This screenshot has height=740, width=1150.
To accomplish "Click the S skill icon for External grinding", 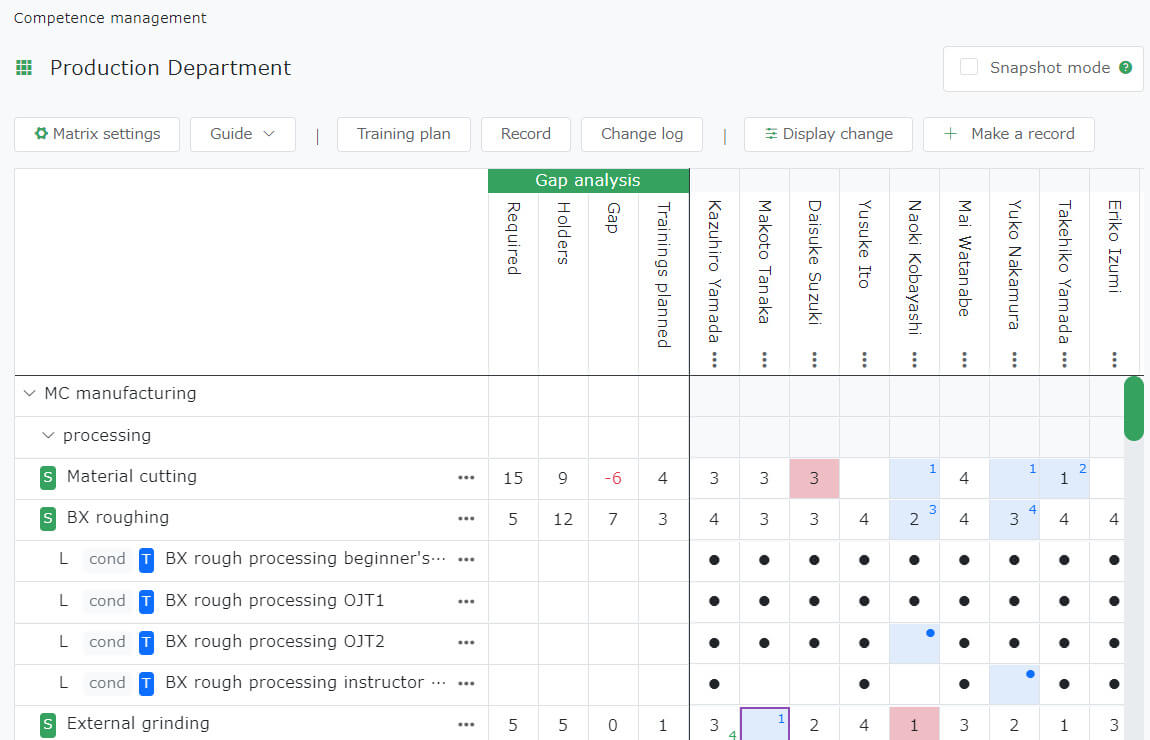I will 48,725.
